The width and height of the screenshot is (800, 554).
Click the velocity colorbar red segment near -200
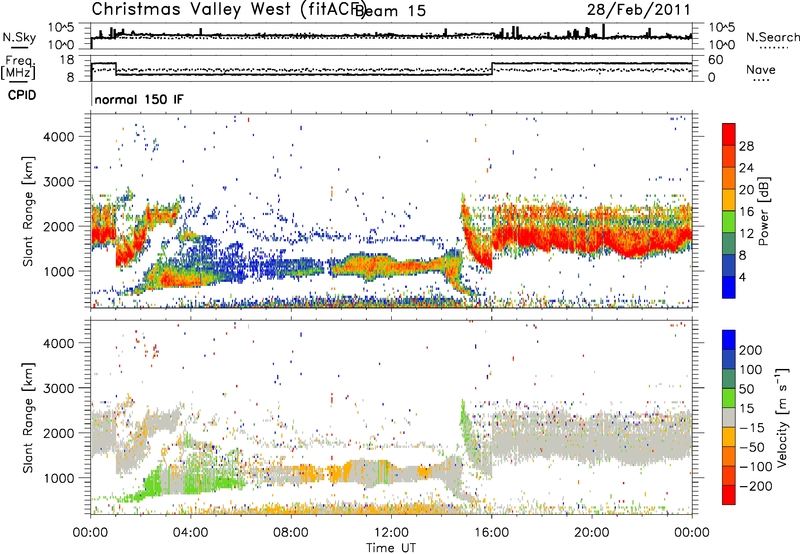point(729,495)
